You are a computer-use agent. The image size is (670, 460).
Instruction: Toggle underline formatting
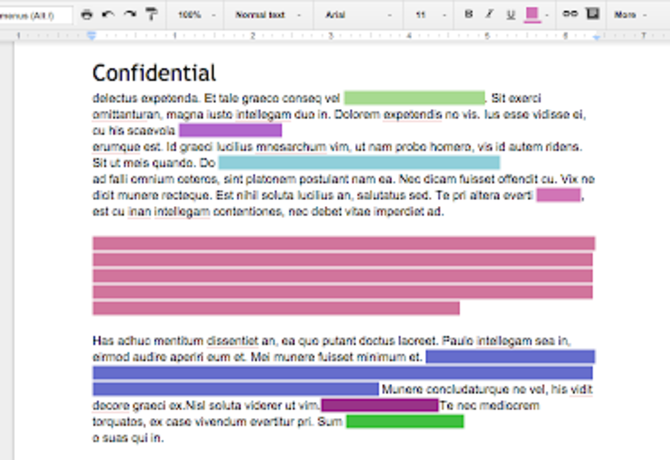[x=511, y=15]
